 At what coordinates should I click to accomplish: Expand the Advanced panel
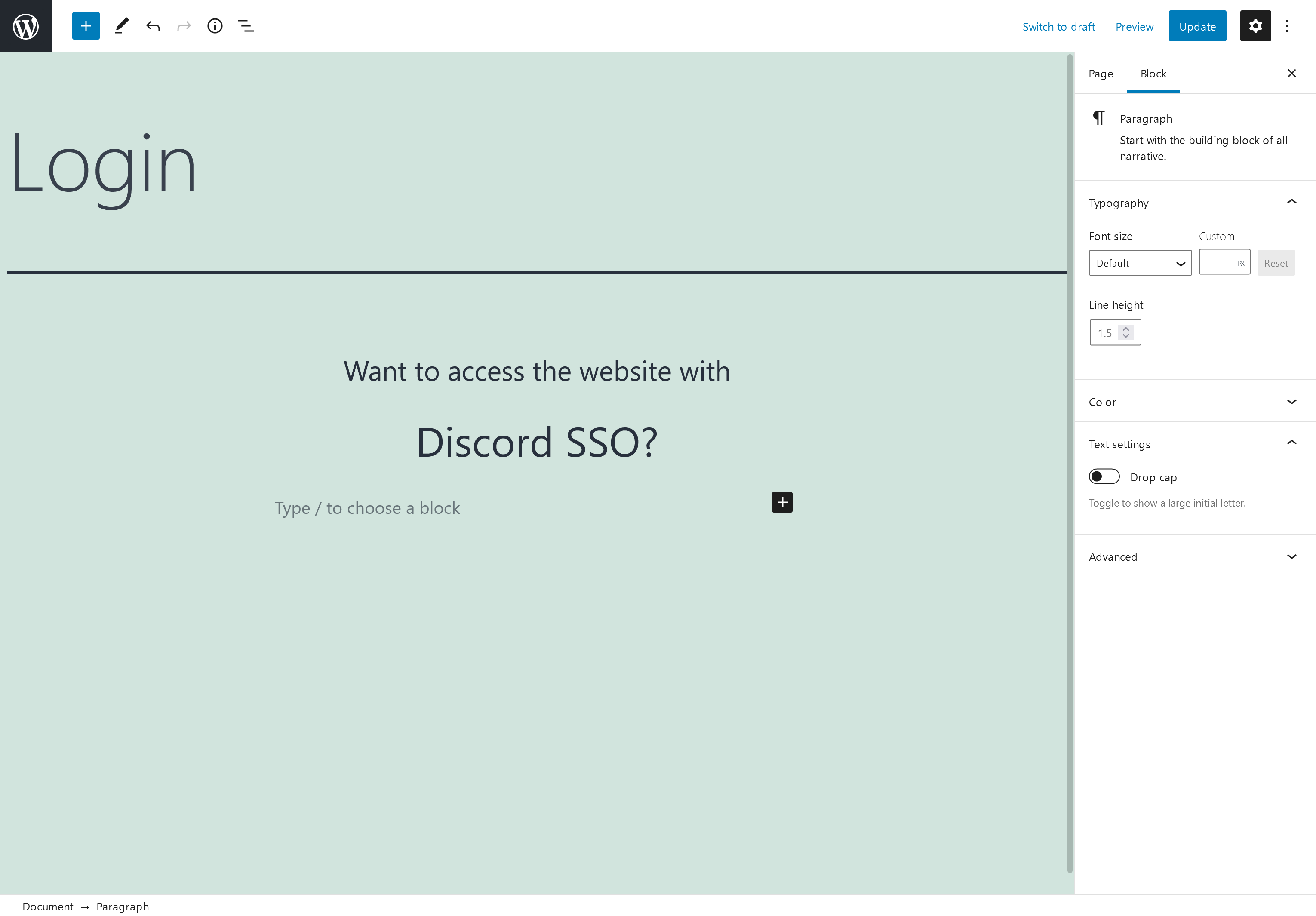pyautogui.click(x=1195, y=556)
